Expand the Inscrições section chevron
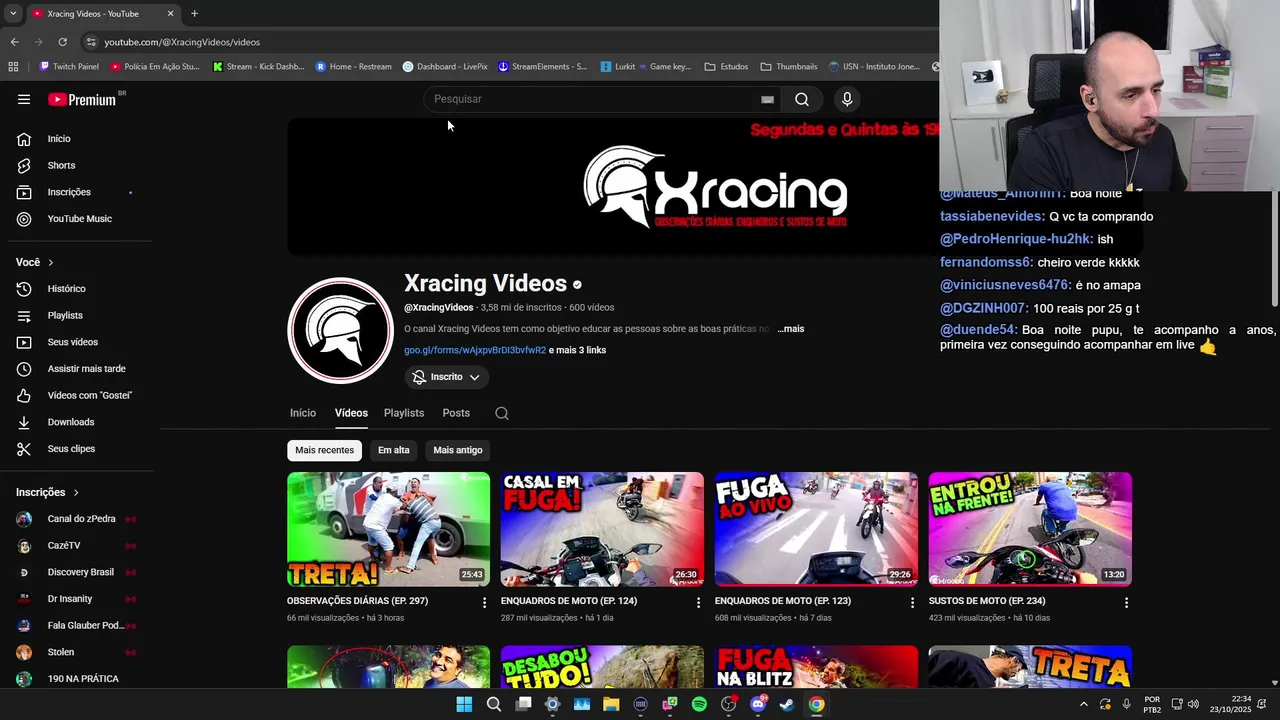The height and width of the screenshot is (720, 1280). click(x=75, y=492)
